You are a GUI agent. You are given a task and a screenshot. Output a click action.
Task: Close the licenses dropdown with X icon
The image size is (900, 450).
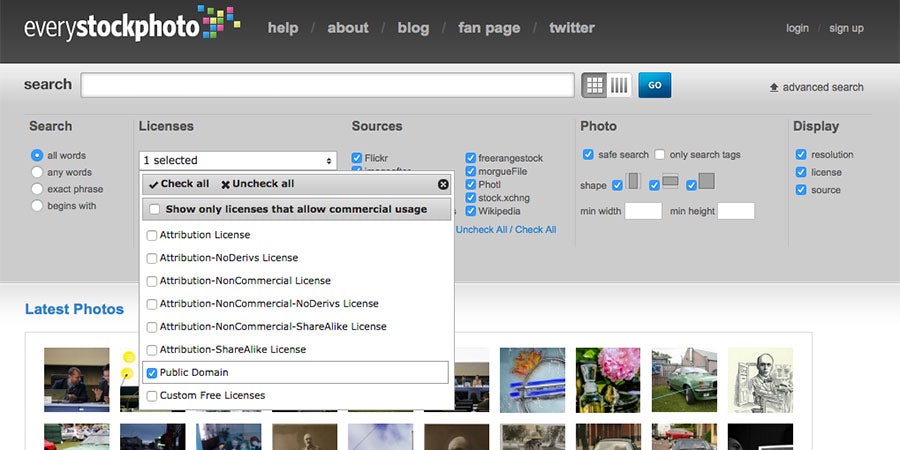443,184
